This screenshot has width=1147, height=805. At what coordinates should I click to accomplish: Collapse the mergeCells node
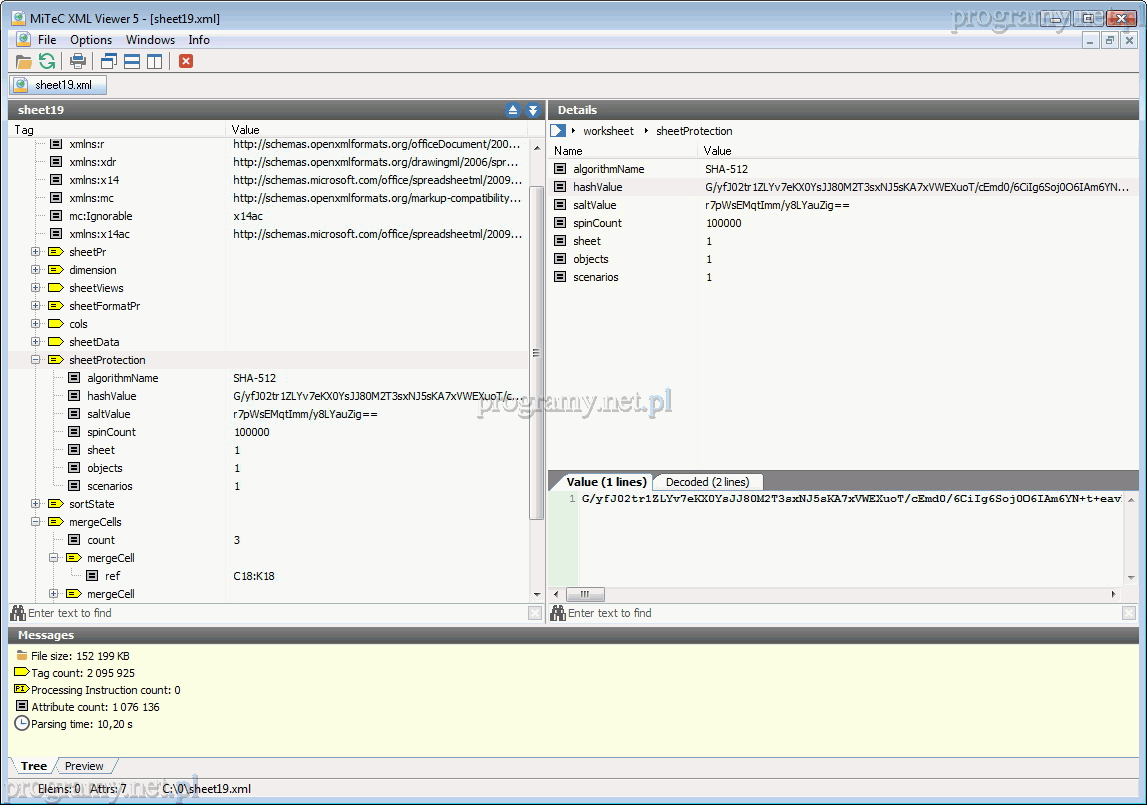coord(36,522)
